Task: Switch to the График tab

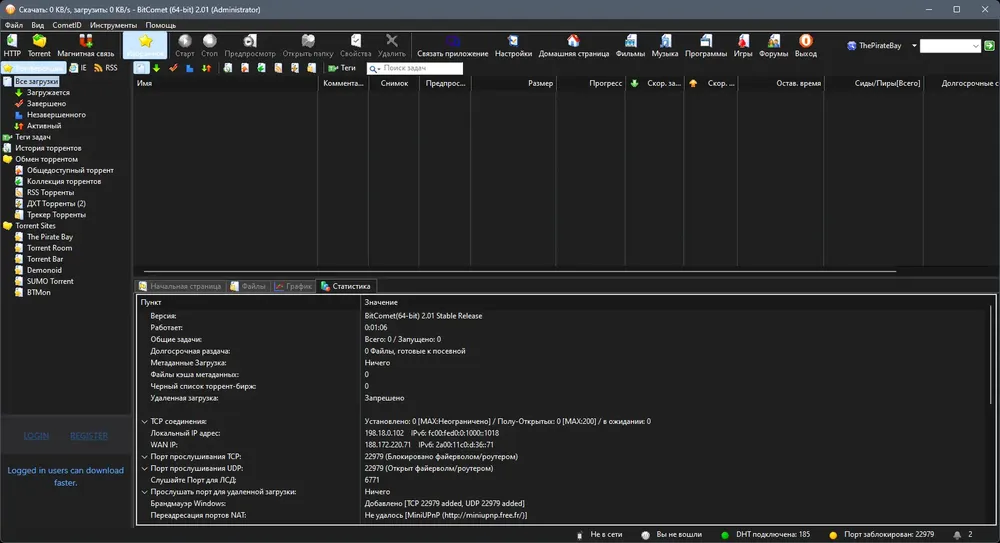Action: [293, 286]
